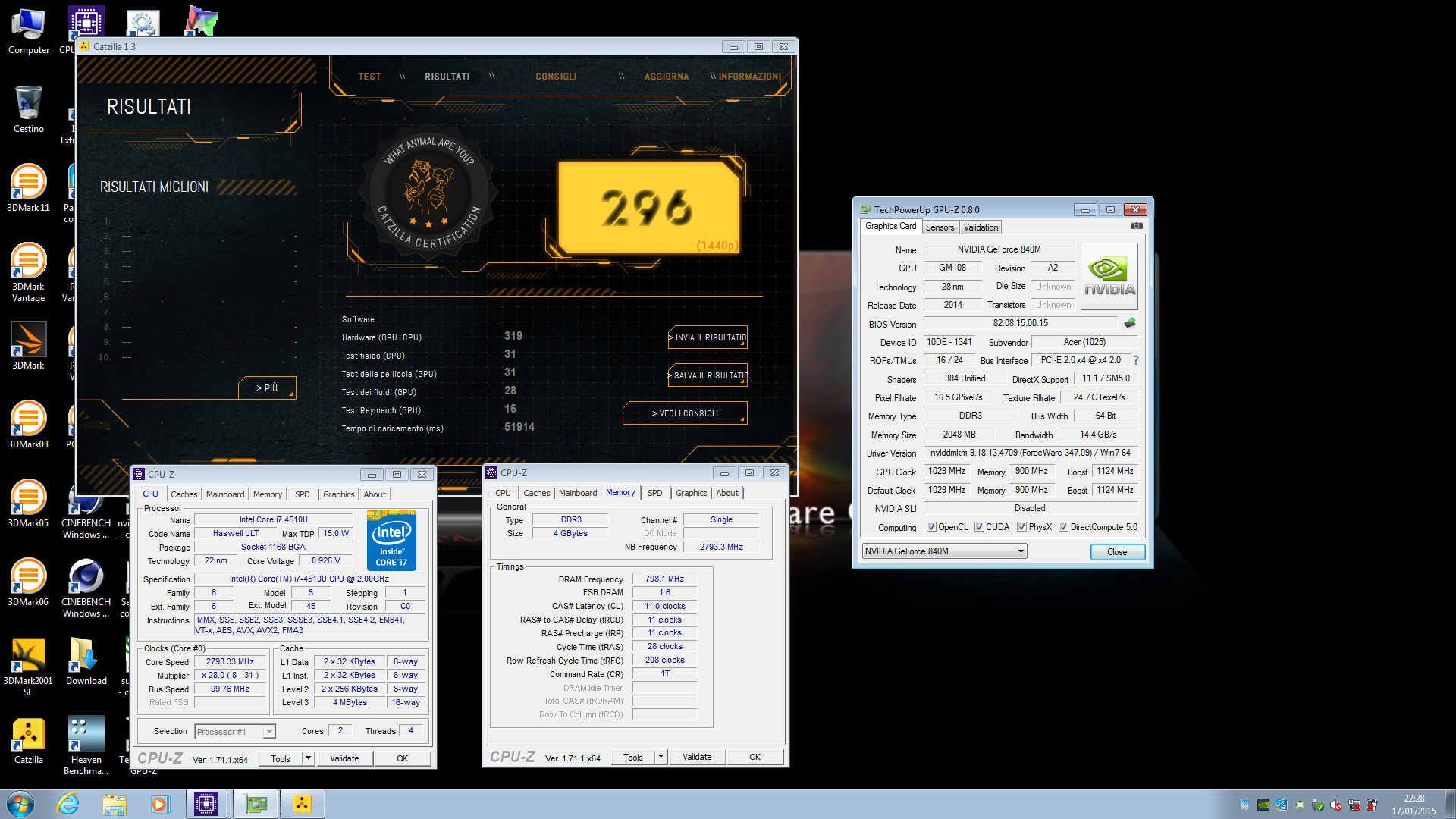Click the taskbar clock showing 22:28
The width and height of the screenshot is (1456, 819).
[1414, 805]
